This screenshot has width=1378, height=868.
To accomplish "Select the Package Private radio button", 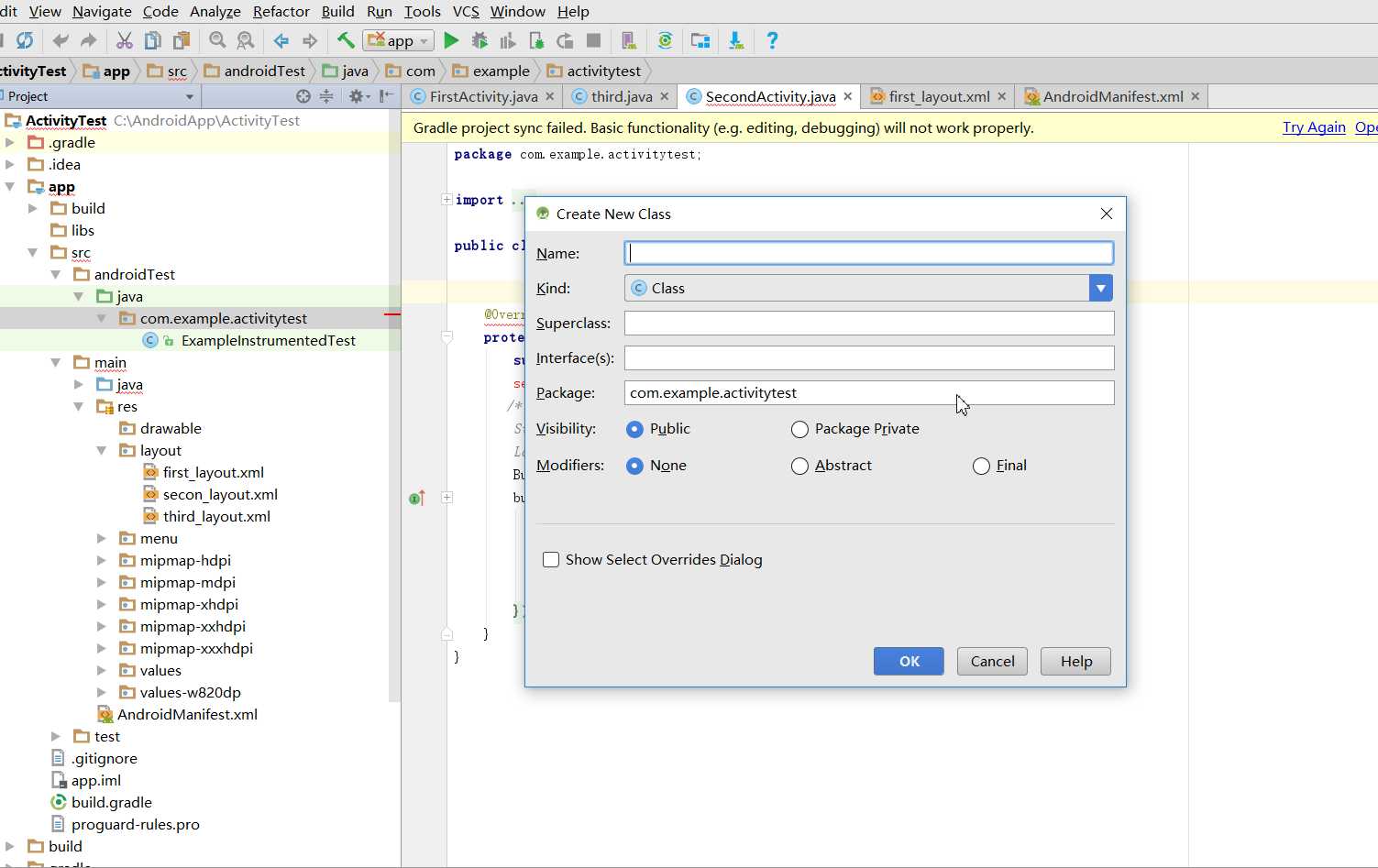I will [x=799, y=429].
